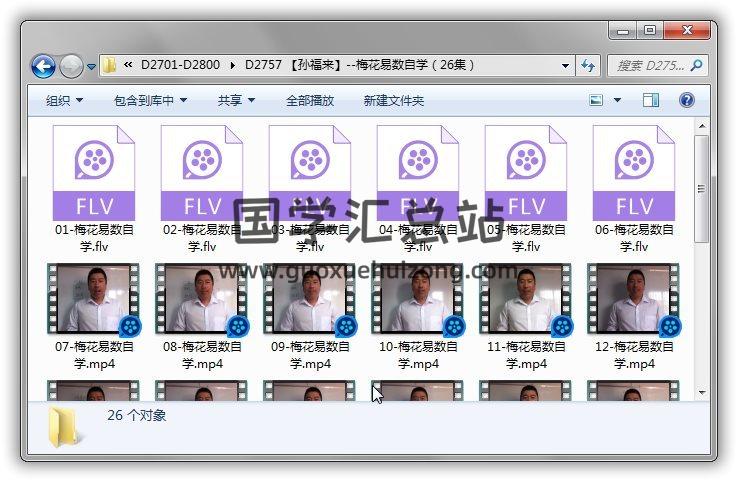Screen dimensions: 738x482
Task: Click the scroll up arrow
Action: tap(702, 126)
